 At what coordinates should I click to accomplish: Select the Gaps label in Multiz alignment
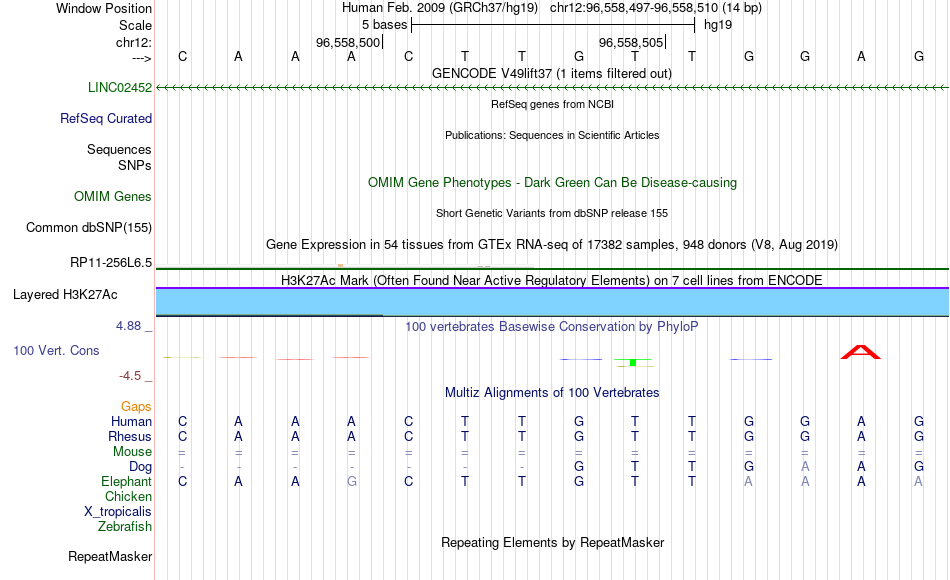point(136,406)
